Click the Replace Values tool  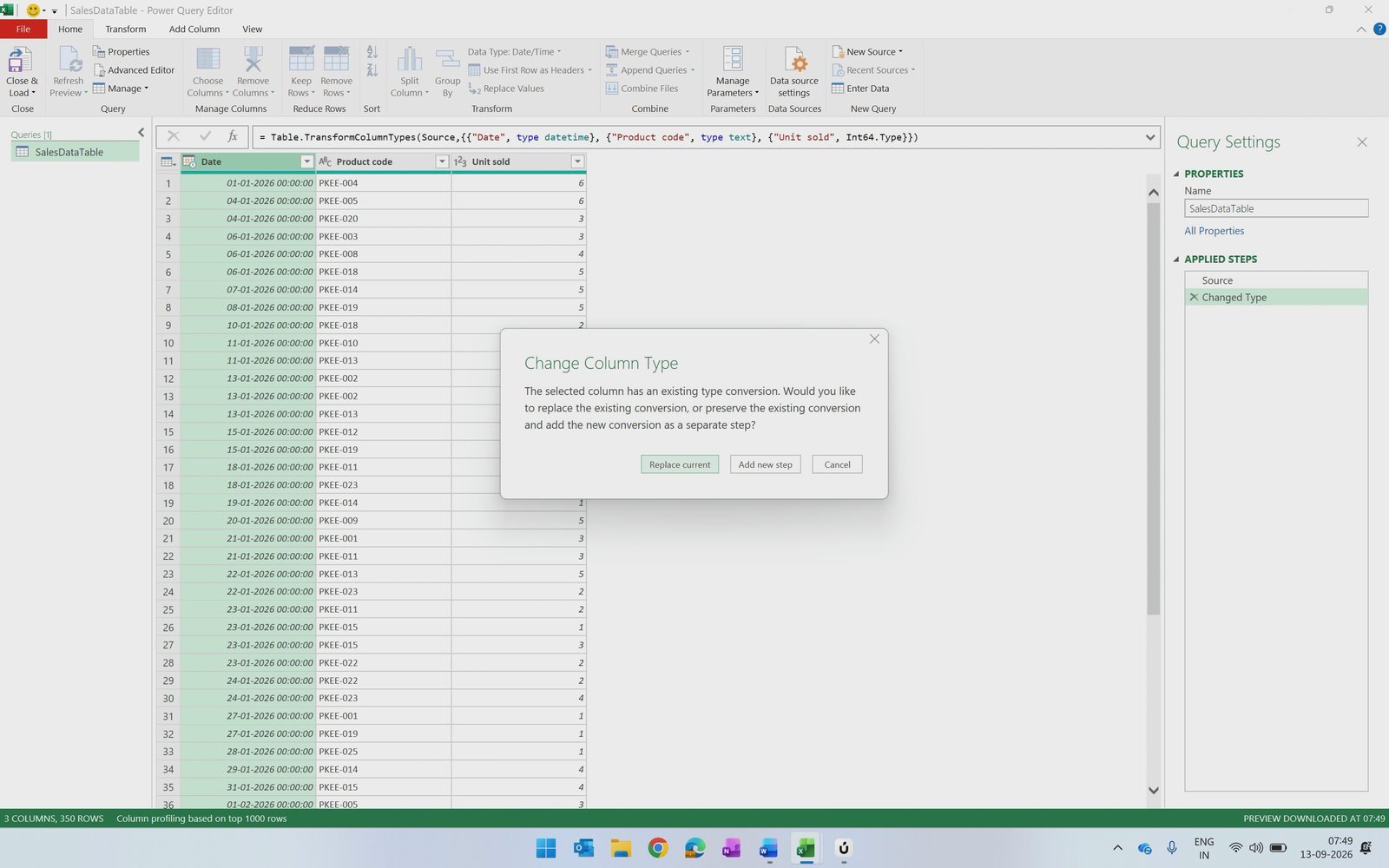(x=506, y=89)
